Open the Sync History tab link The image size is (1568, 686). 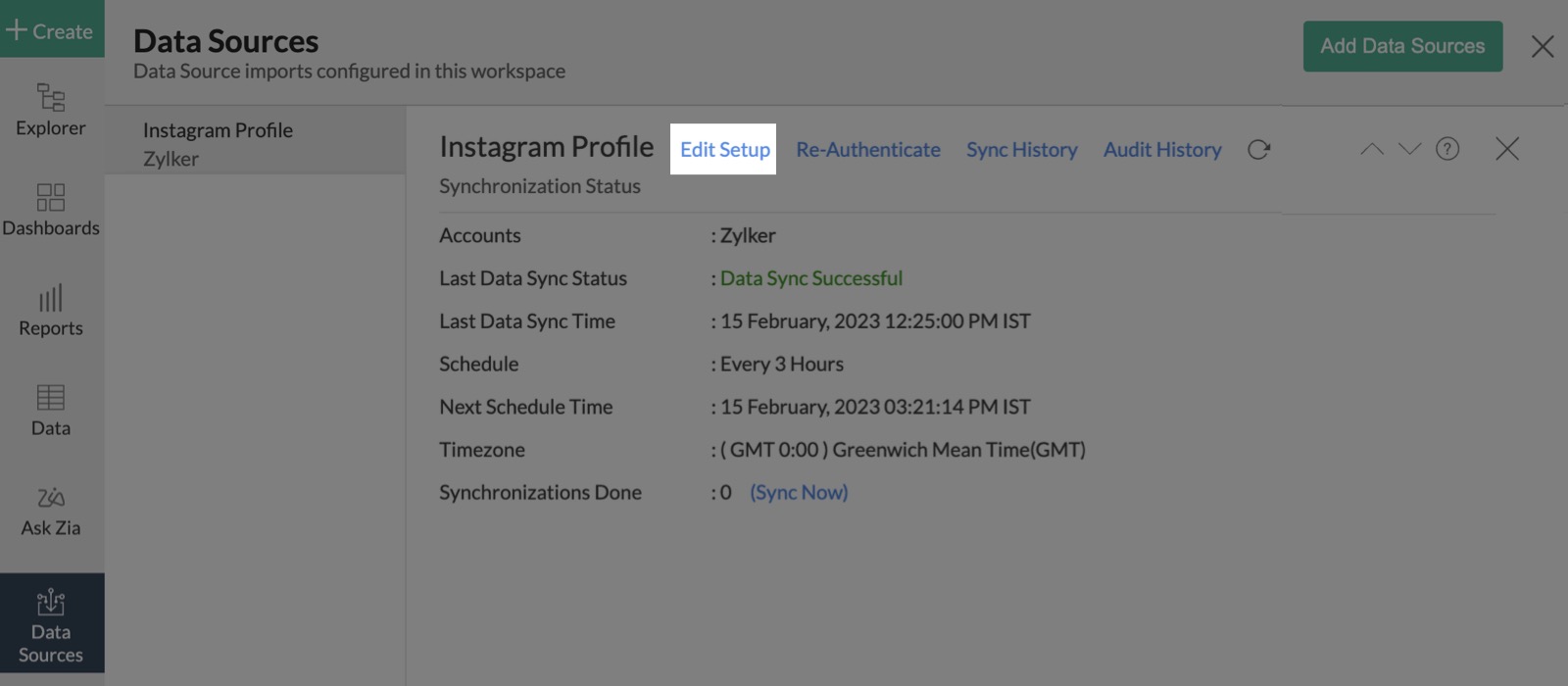pyautogui.click(x=1021, y=149)
